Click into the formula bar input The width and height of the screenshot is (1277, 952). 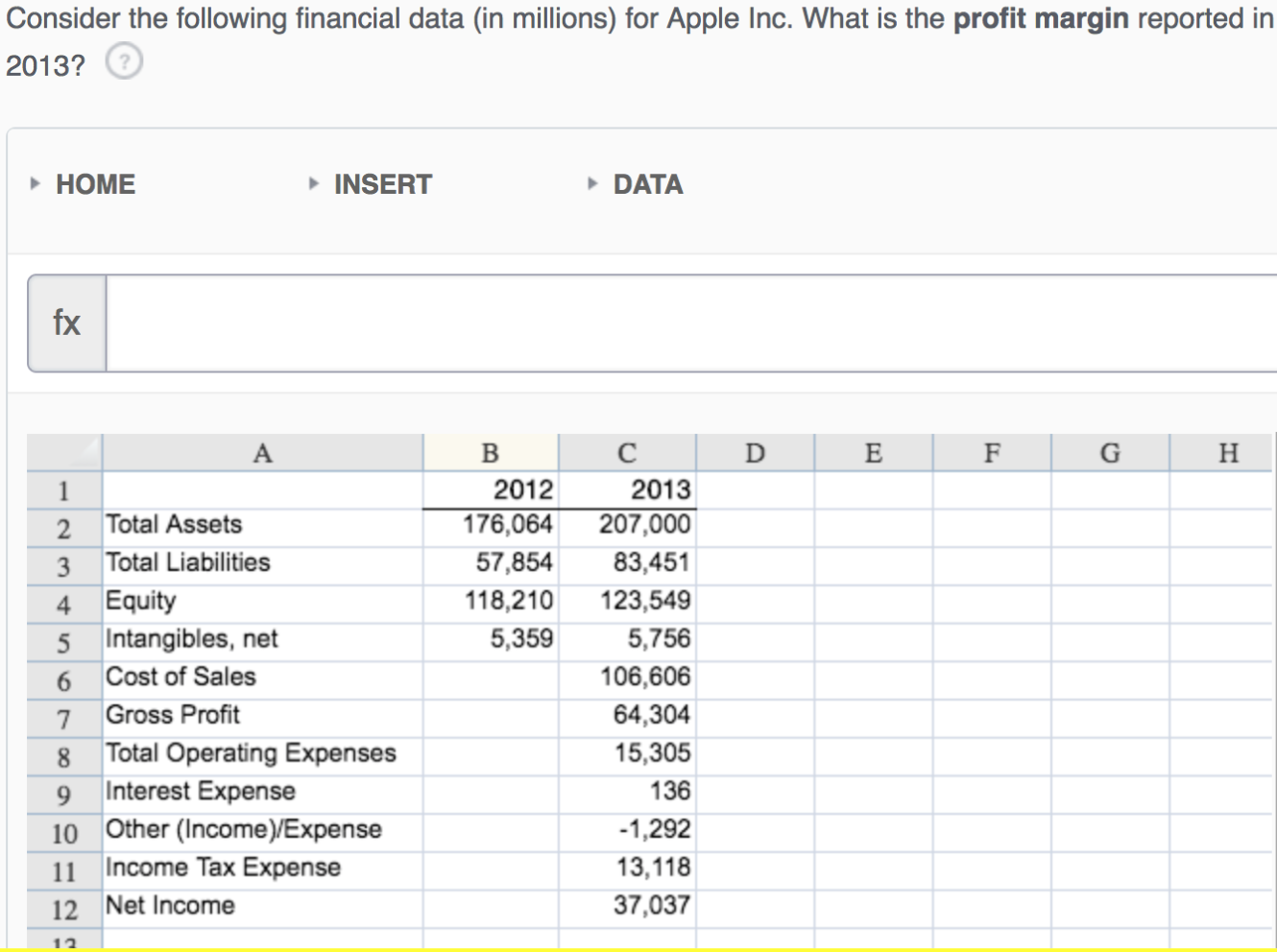tap(691, 323)
